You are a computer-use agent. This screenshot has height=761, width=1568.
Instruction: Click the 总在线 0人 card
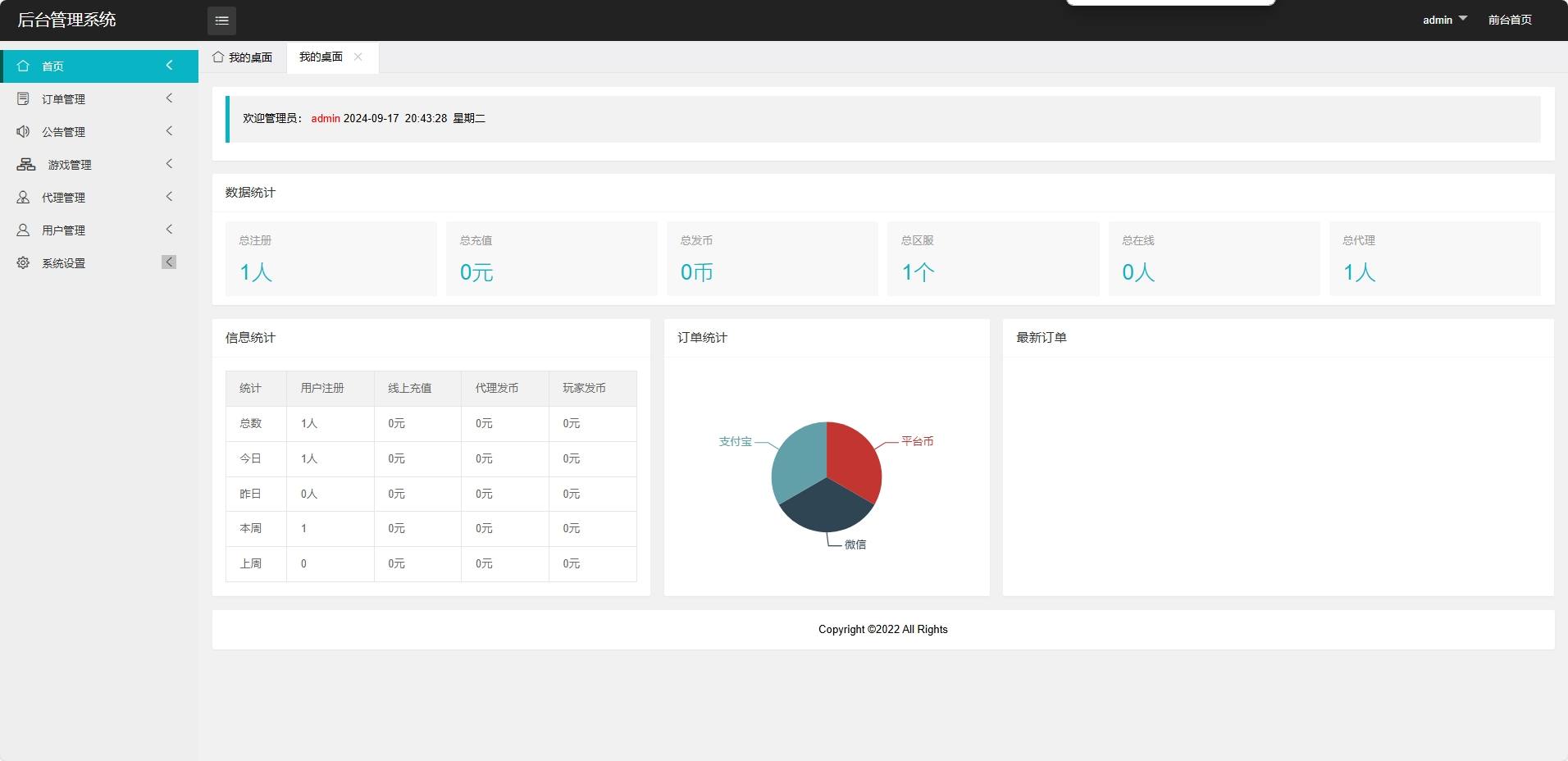click(x=1215, y=258)
